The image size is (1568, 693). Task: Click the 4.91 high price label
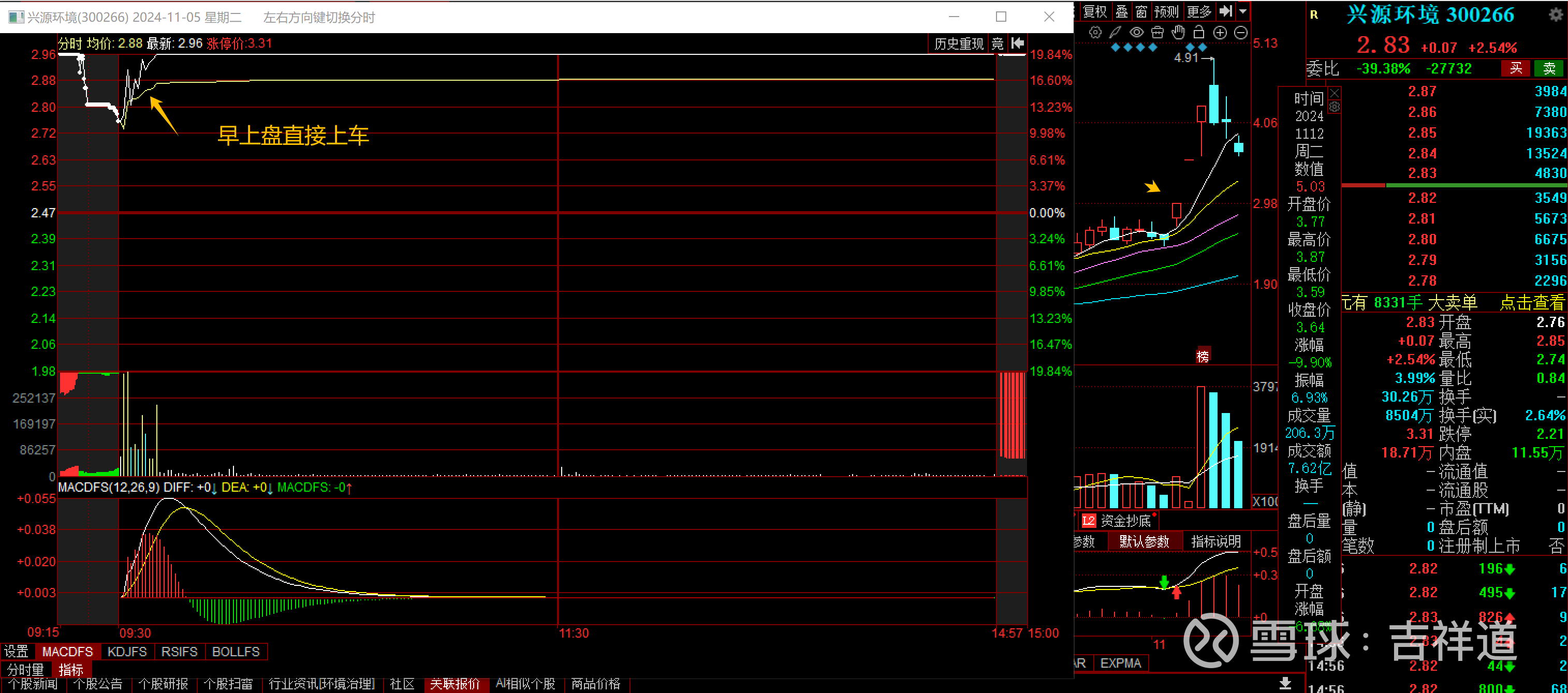click(1186, 58)
